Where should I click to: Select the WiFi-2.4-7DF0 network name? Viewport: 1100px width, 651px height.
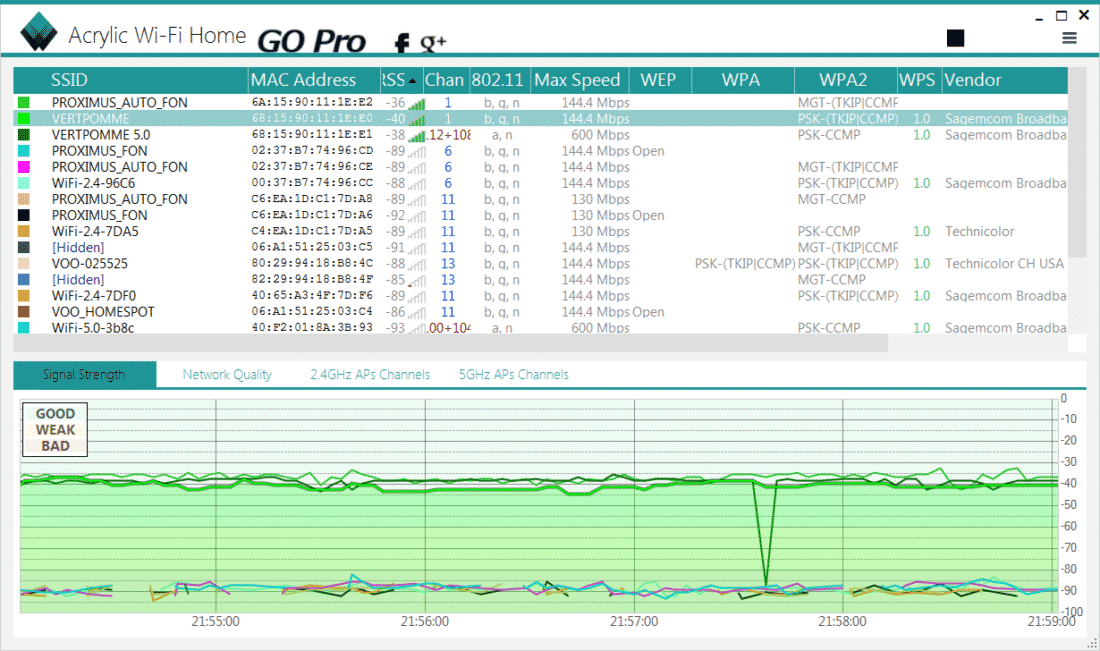tap(93, 296)
